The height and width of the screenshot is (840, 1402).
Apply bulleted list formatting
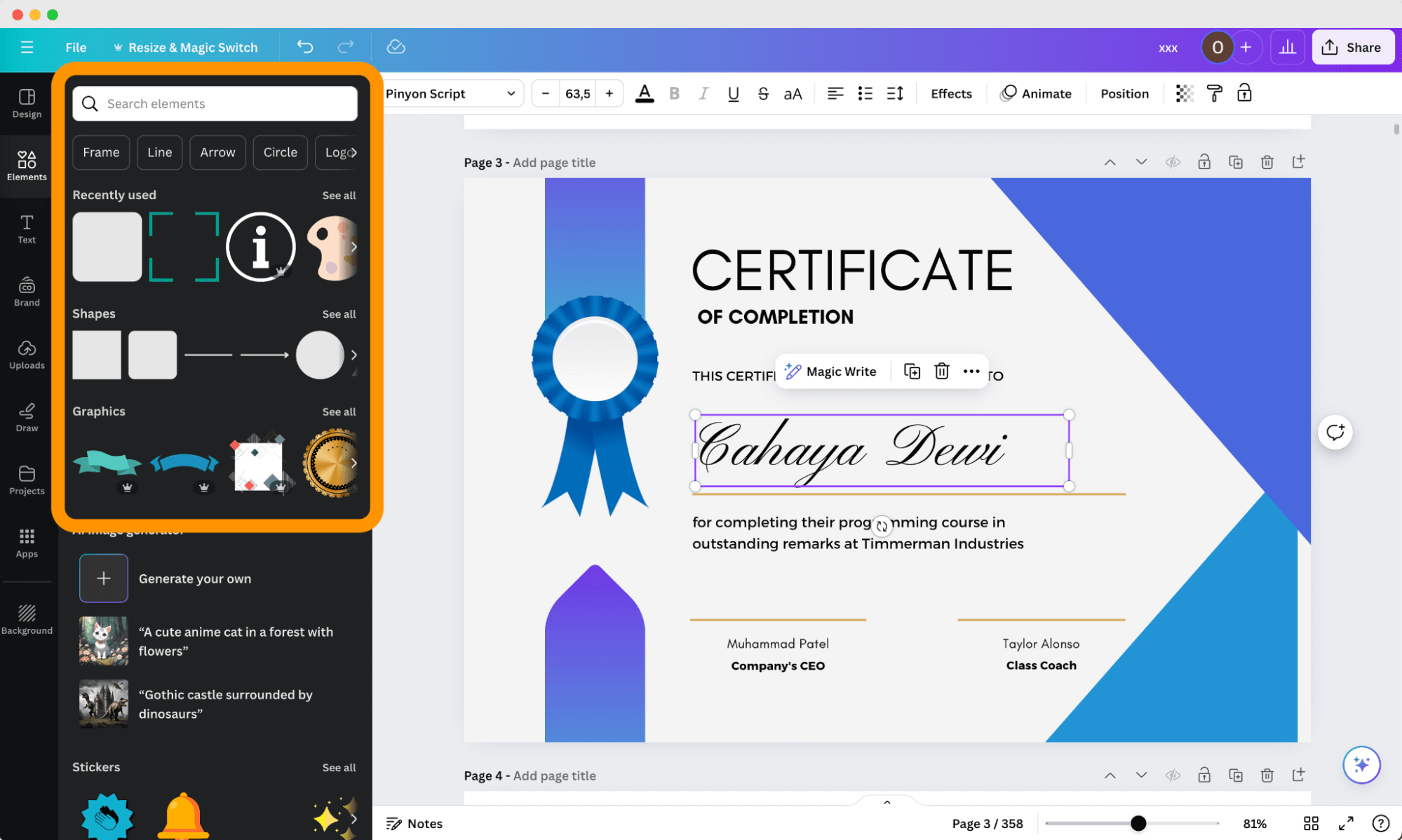tap(865, 93)
